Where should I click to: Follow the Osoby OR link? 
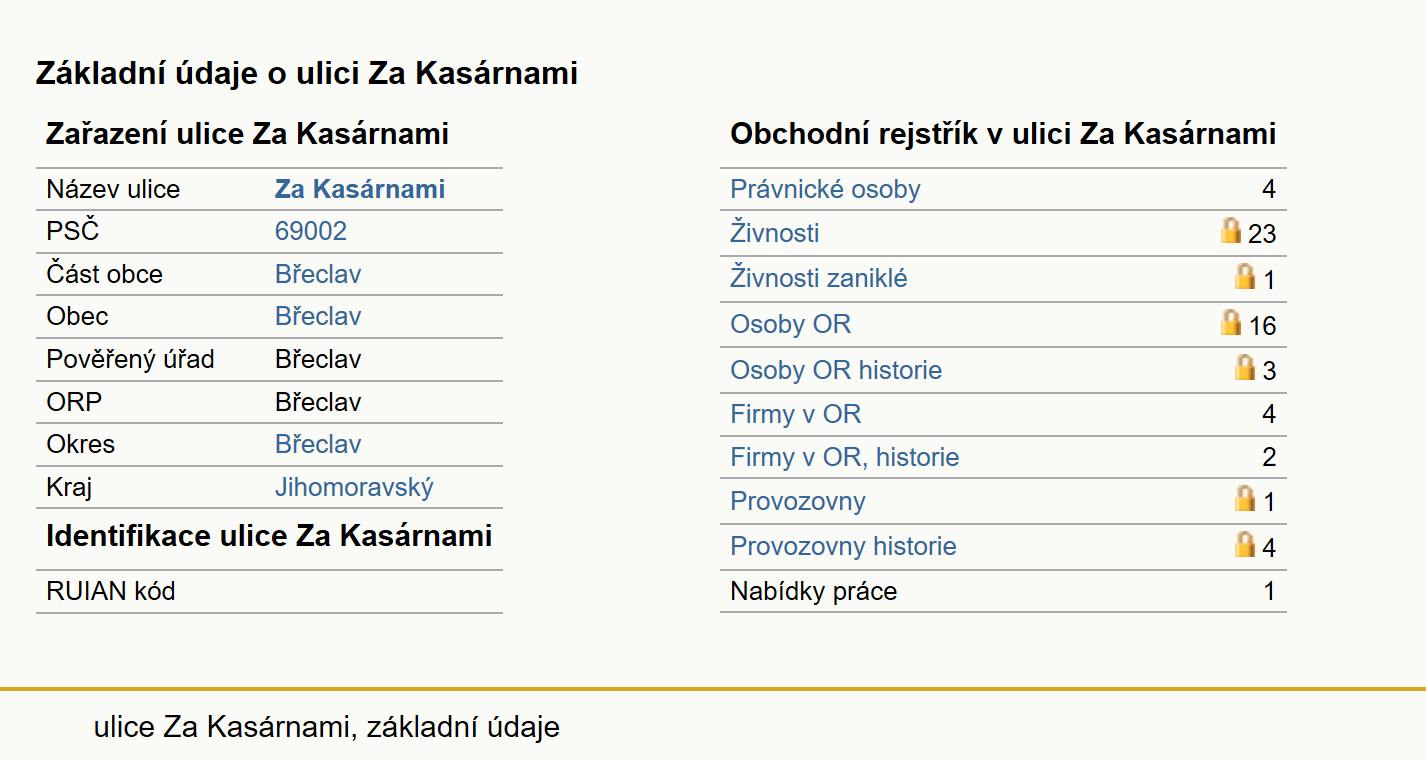point(791,324)
